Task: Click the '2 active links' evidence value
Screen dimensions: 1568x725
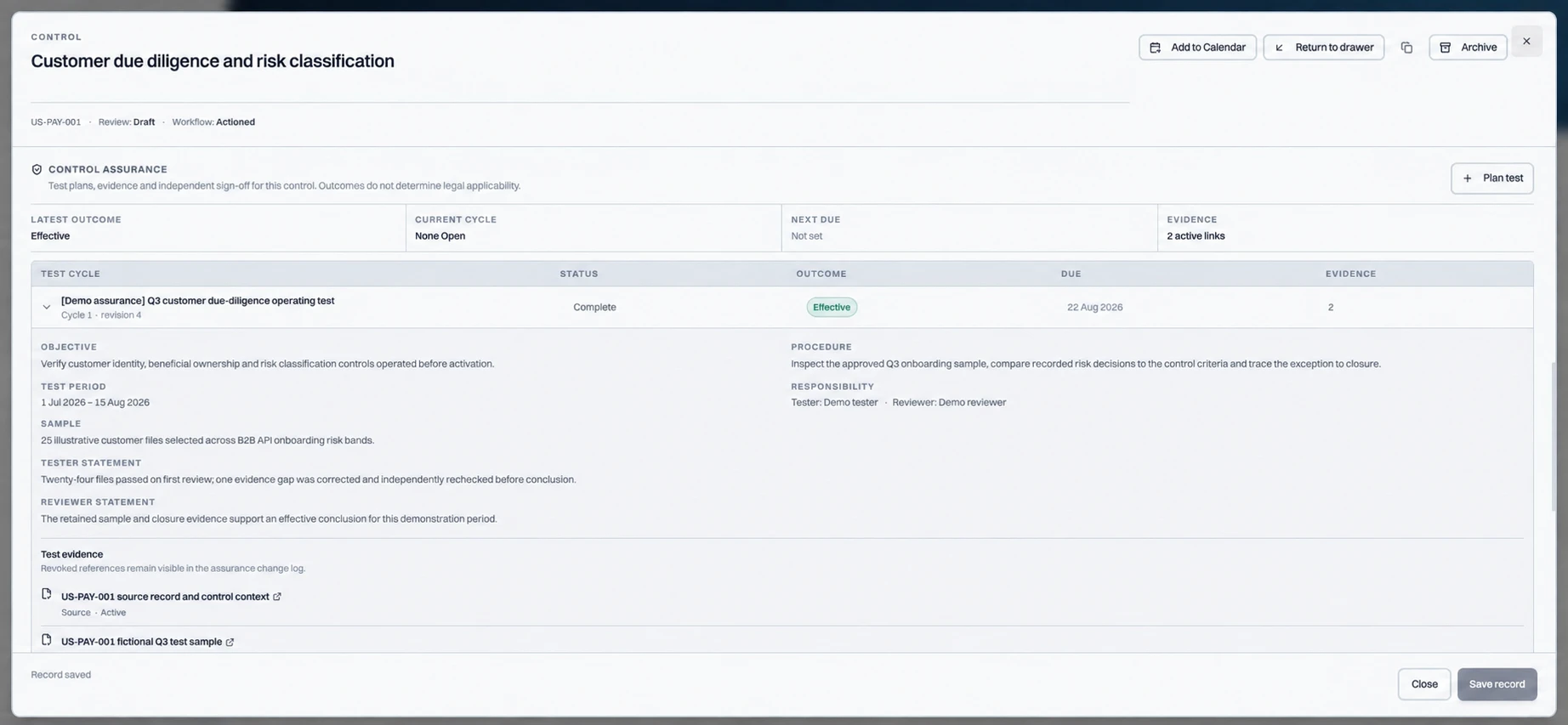Action: point(1196,236)
